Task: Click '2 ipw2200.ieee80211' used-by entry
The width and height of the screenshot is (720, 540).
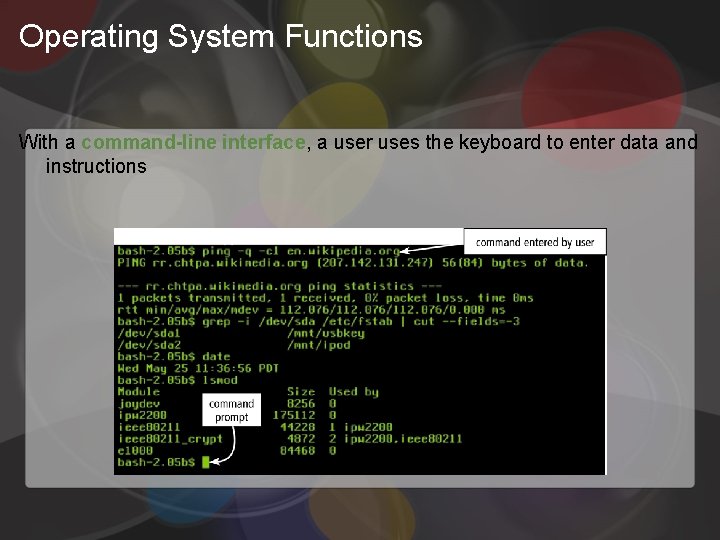Action: click(x=395, y=439)
